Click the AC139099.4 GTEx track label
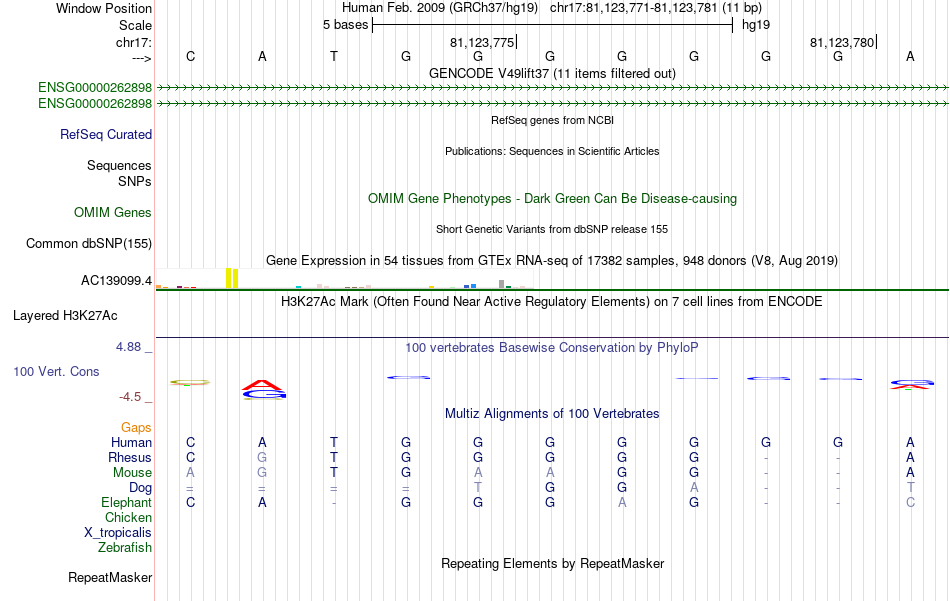Image resolution: width=950 pixels, height=601 pixels. (x=116, y=281)
